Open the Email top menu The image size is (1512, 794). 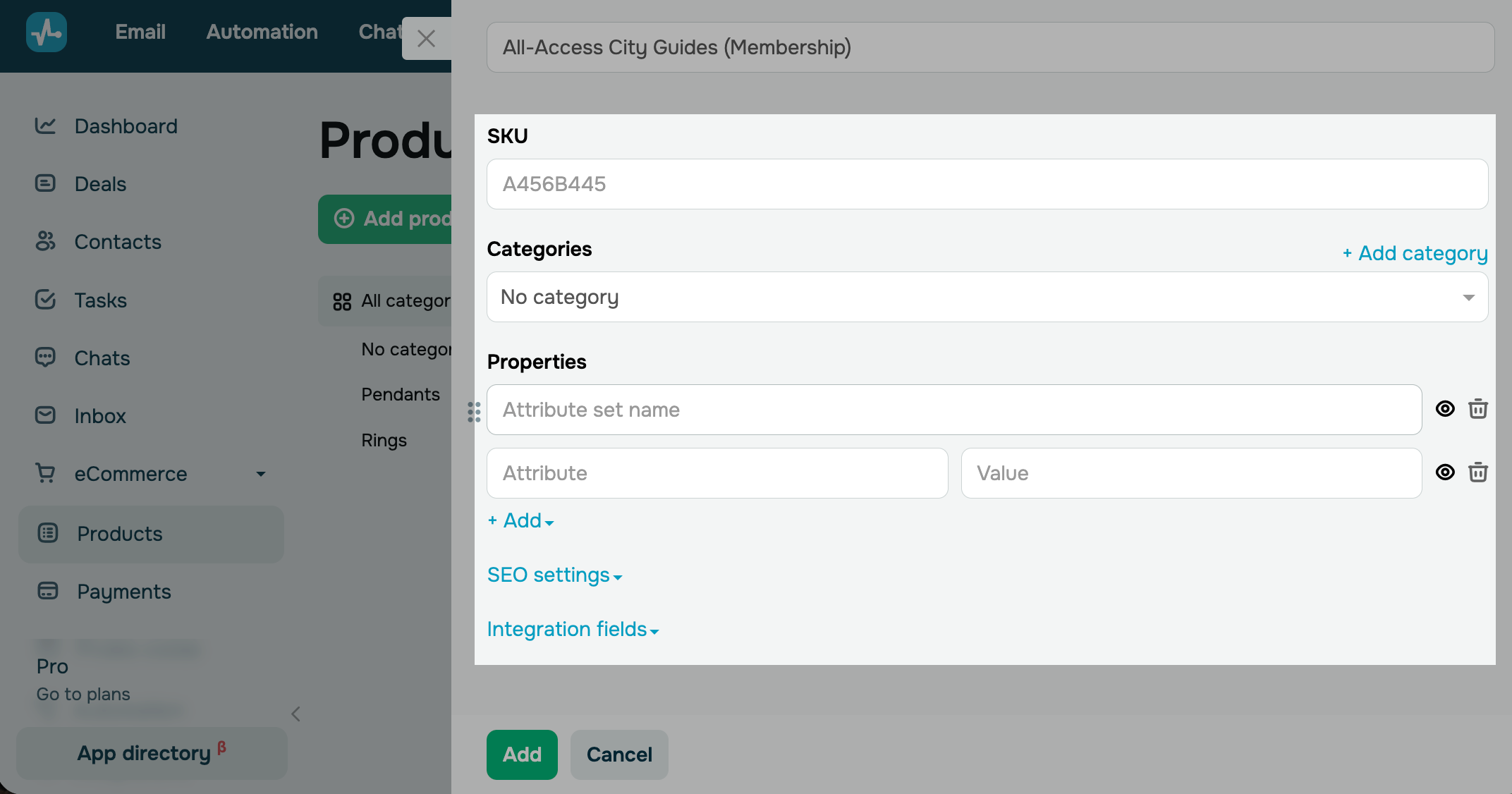pyautogui.click(x=140, y=32)
